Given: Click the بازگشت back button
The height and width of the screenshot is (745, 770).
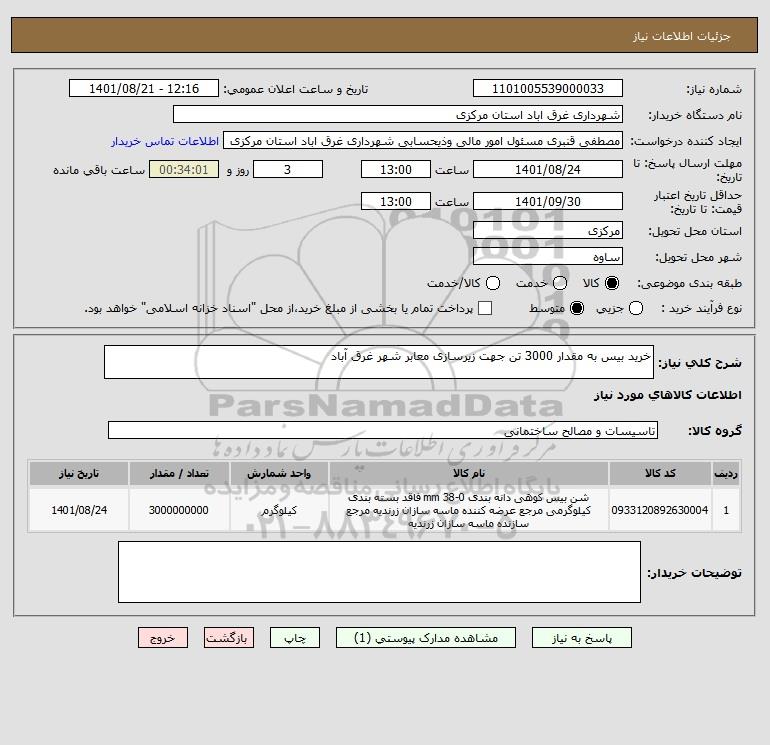Looking at the screenshot, I should (x=229, y=638).
